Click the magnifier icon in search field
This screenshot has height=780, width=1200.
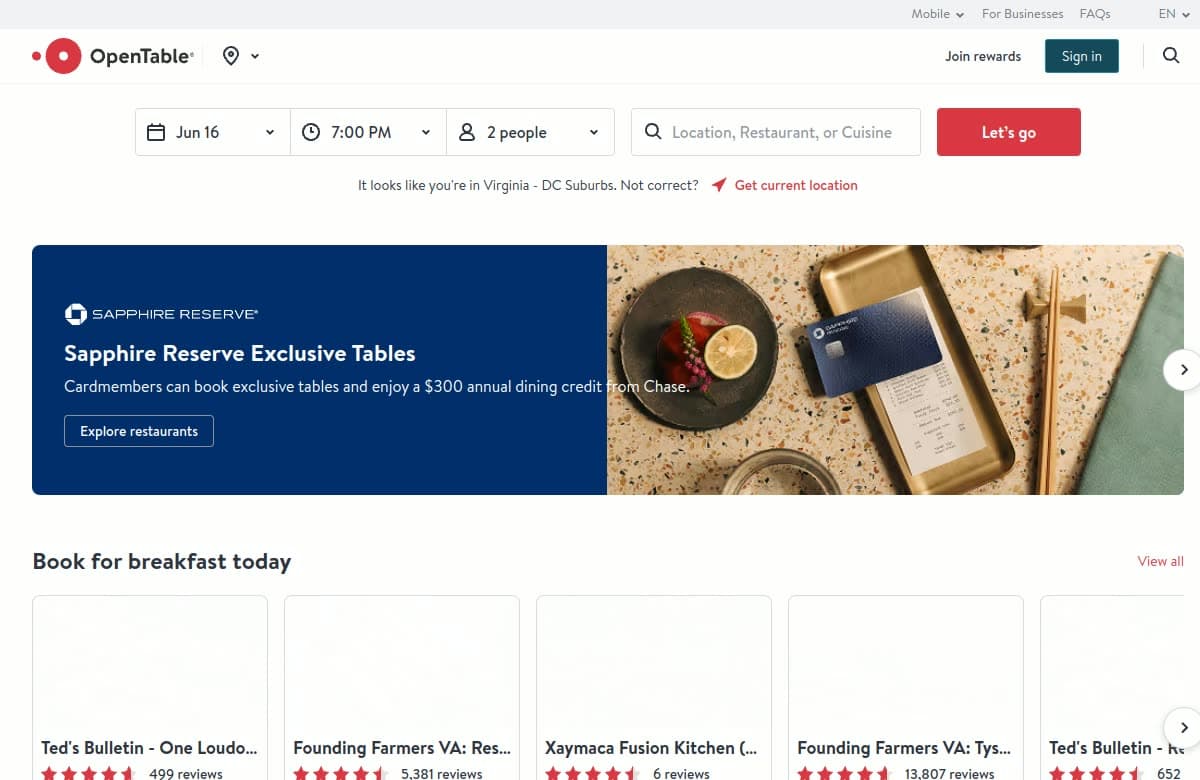coord(653,132)
